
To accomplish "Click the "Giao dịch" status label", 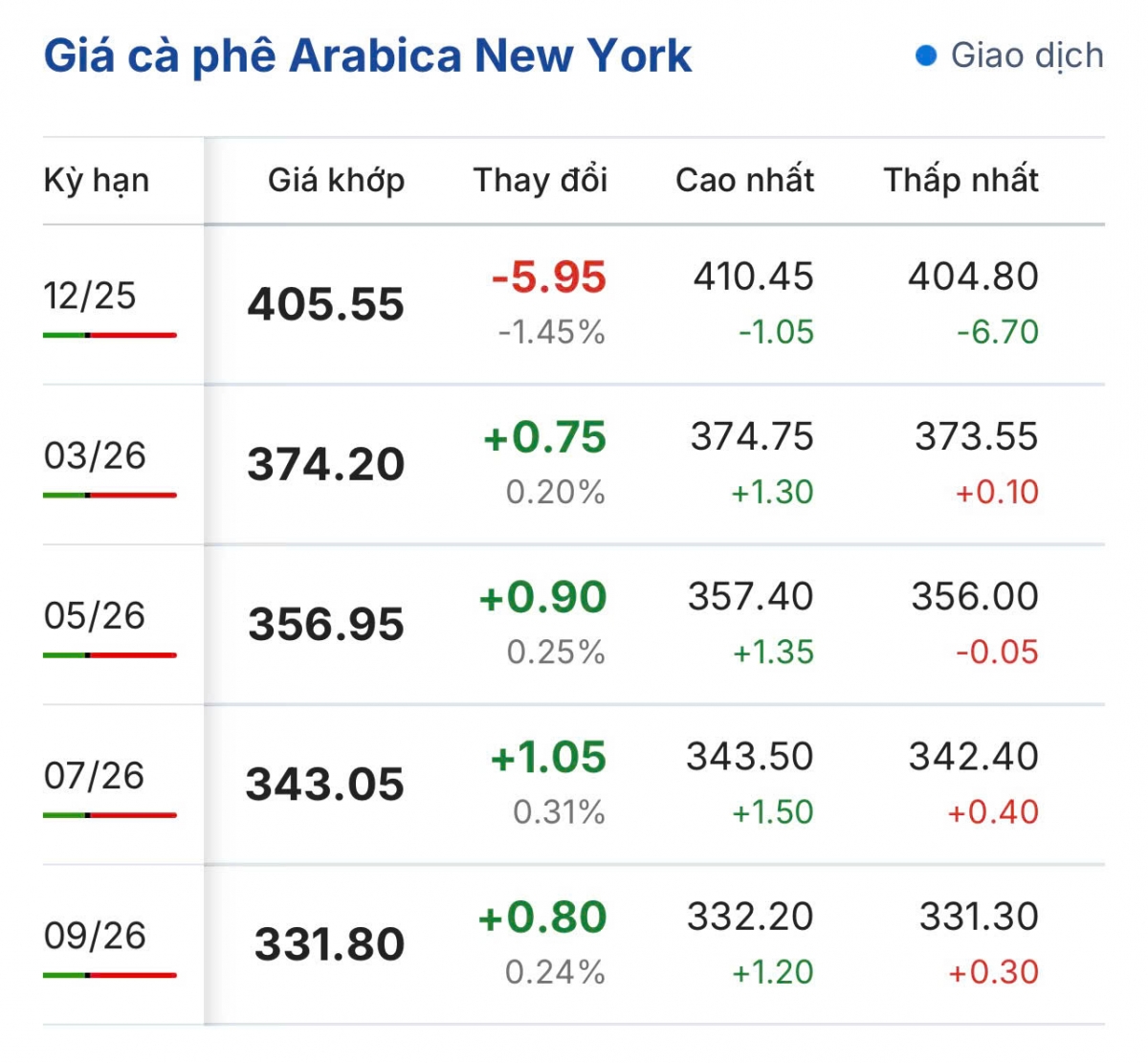I will (1027, 55).
